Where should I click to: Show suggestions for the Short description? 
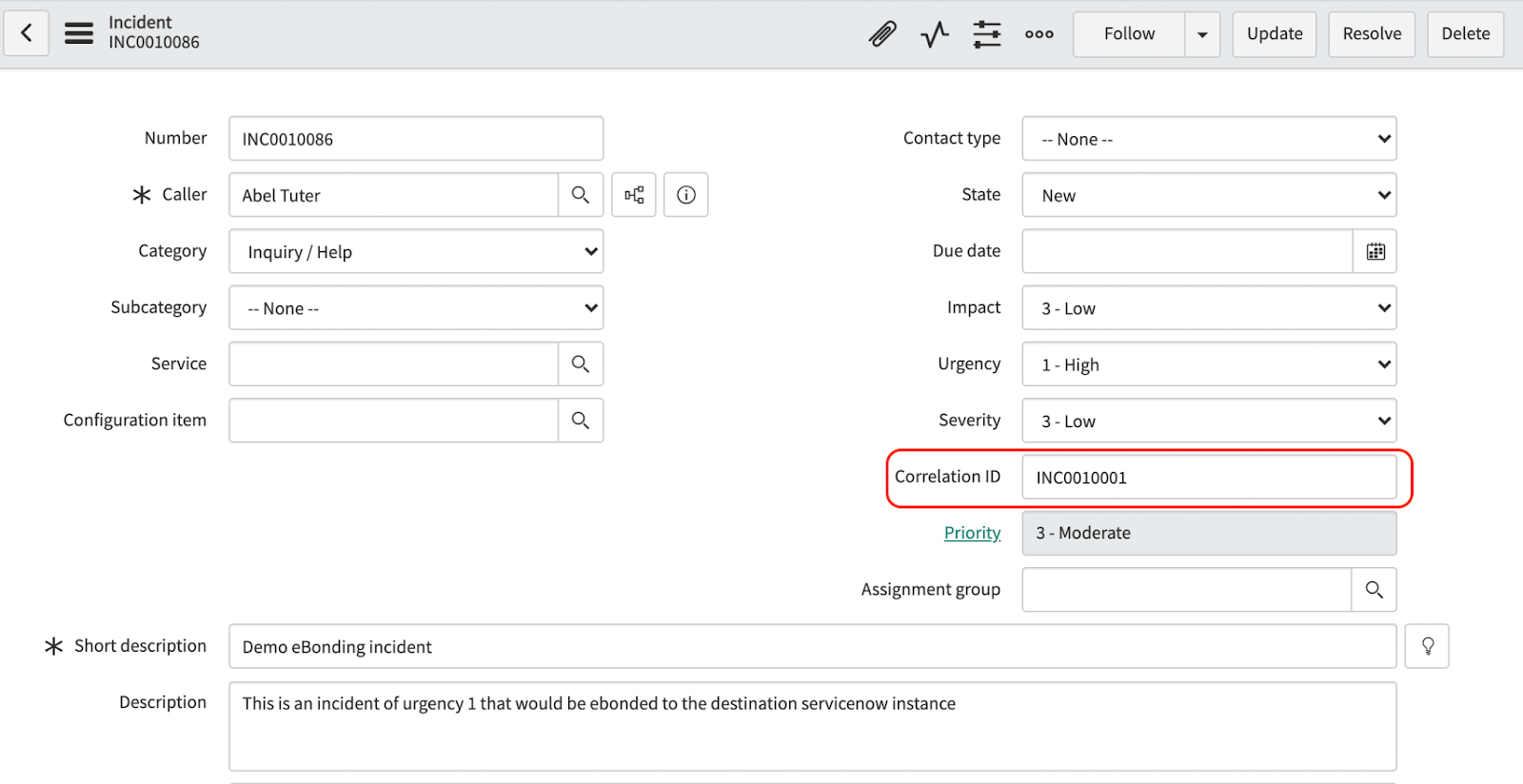pyautogui.click(x=1428, y=646)
